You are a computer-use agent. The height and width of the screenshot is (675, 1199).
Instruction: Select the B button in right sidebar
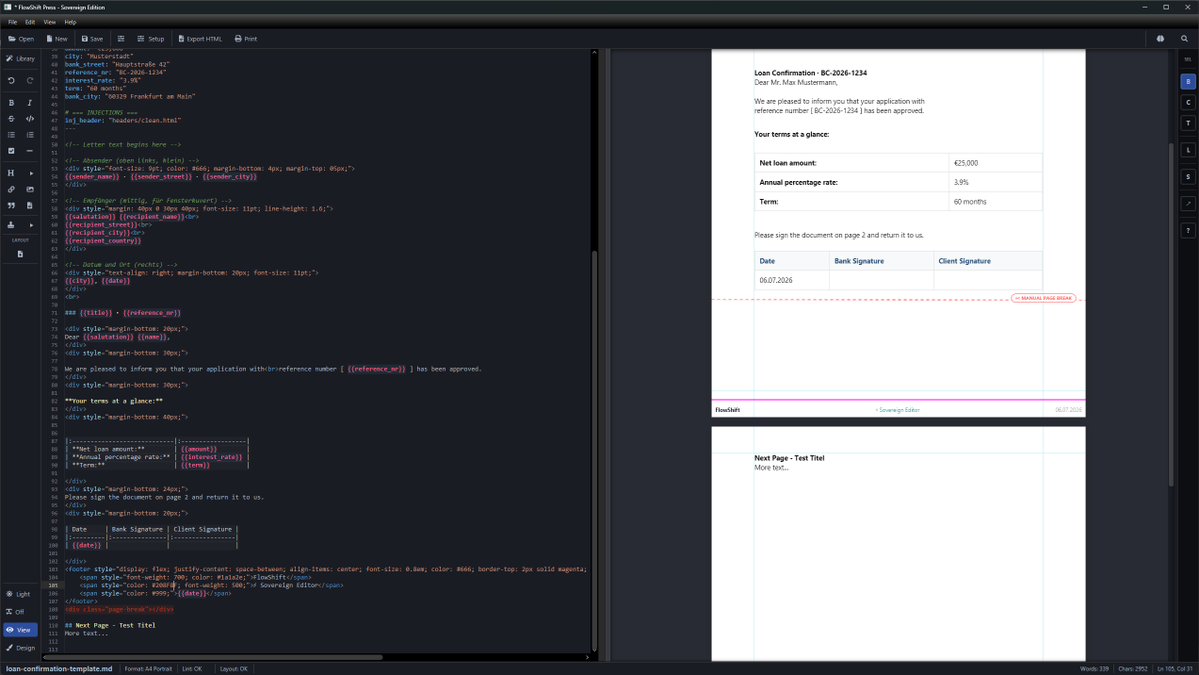pyautogui.click(x=1188, y=81)
